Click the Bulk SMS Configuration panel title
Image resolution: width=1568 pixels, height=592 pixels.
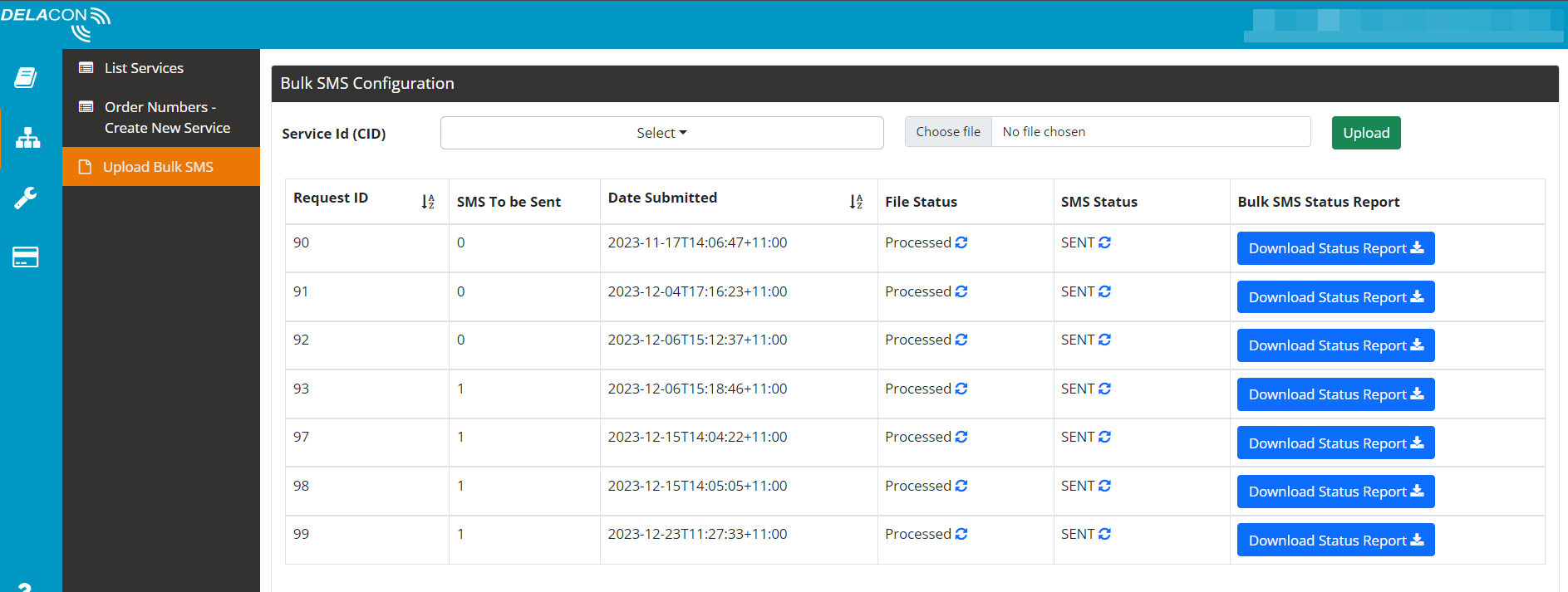367,83
